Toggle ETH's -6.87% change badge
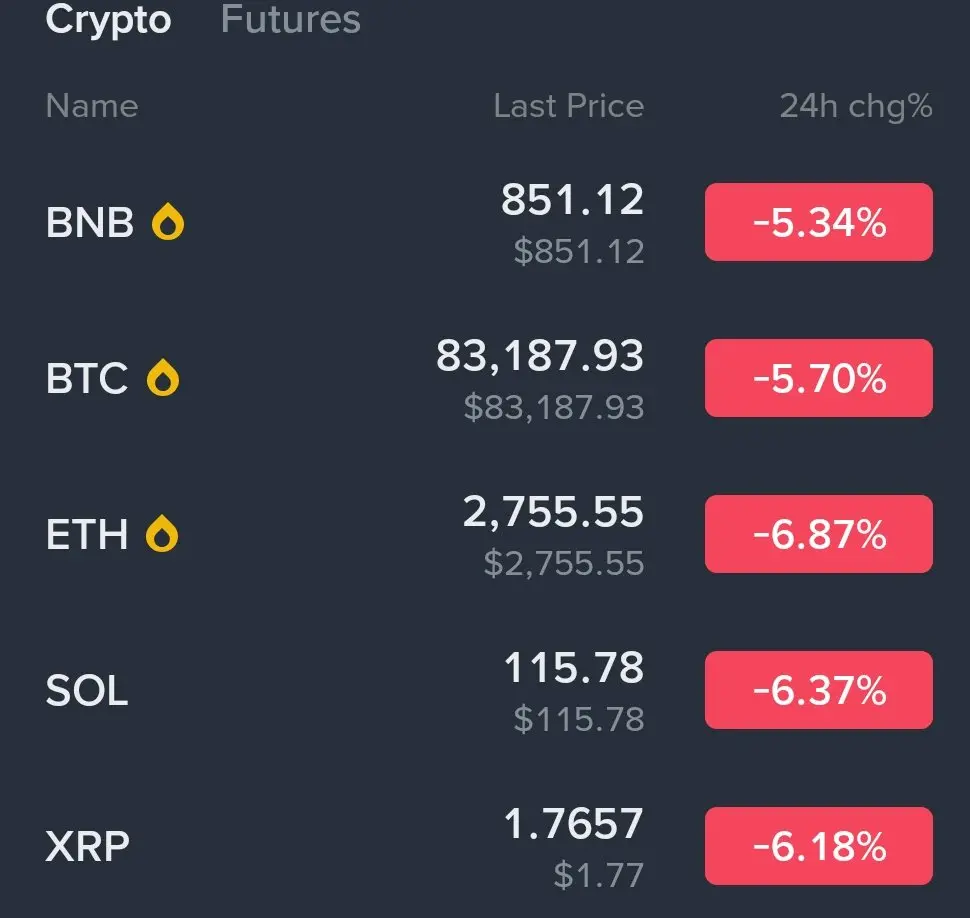 818,534
